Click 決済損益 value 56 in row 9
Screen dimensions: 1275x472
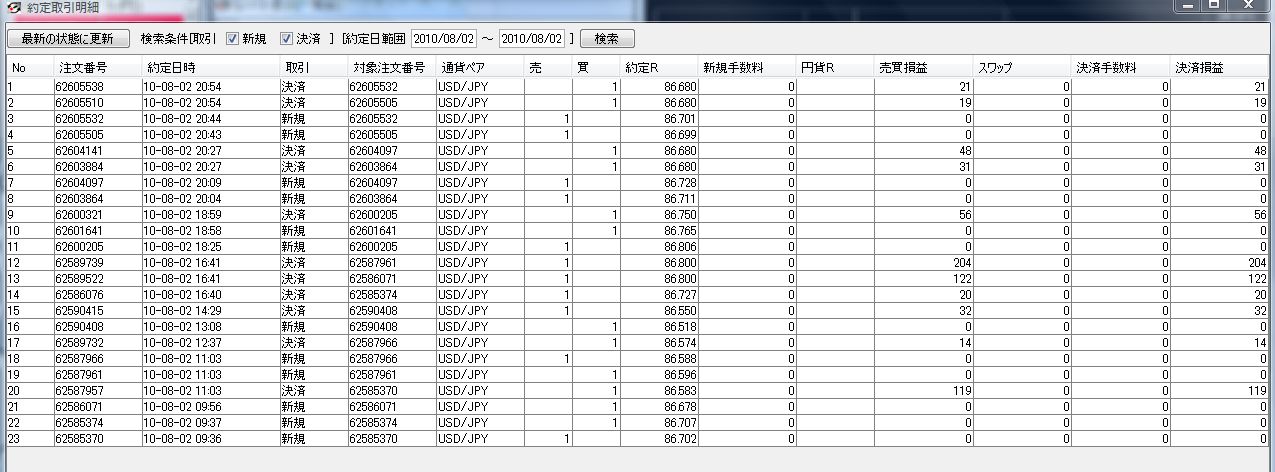point(1260,215)
